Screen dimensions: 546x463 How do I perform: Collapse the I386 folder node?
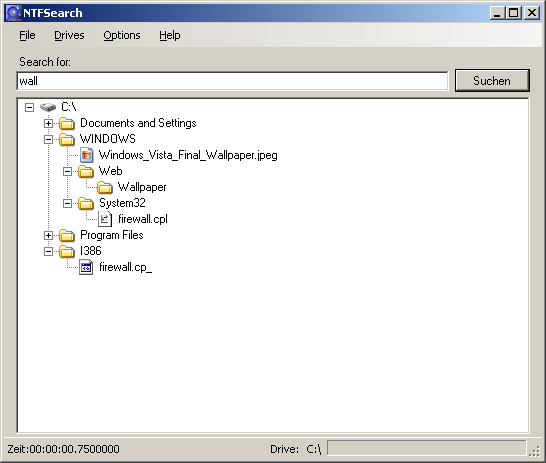click(48, 251)
